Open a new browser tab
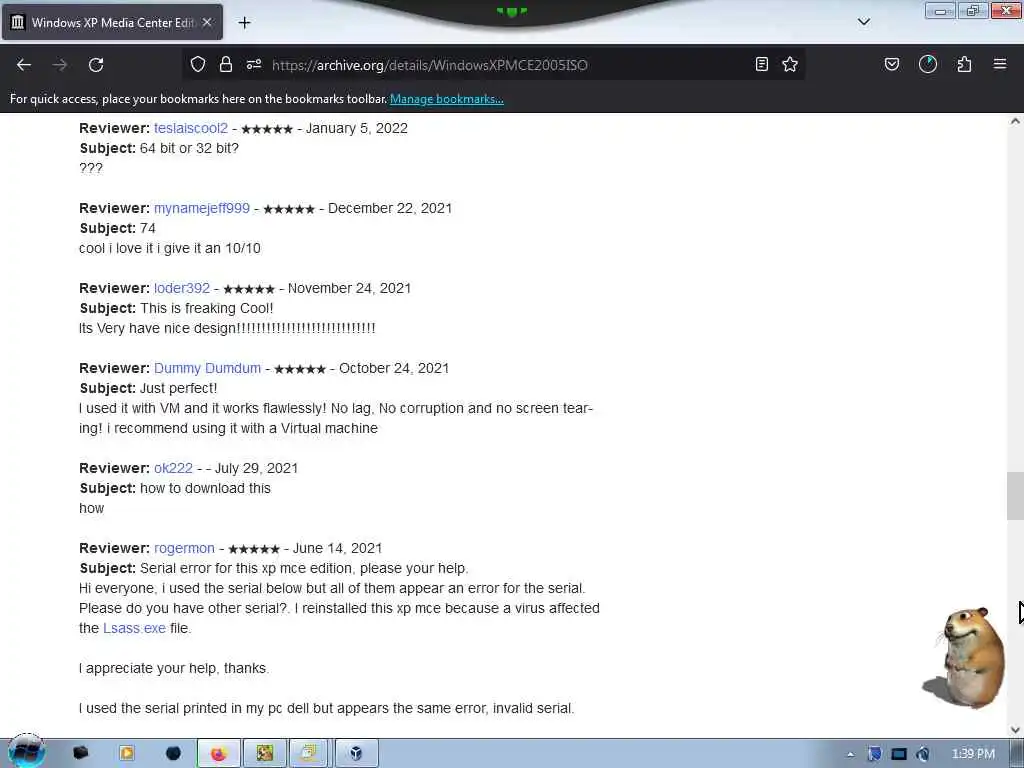This screenshot has height=768, width=1024. 244,23
